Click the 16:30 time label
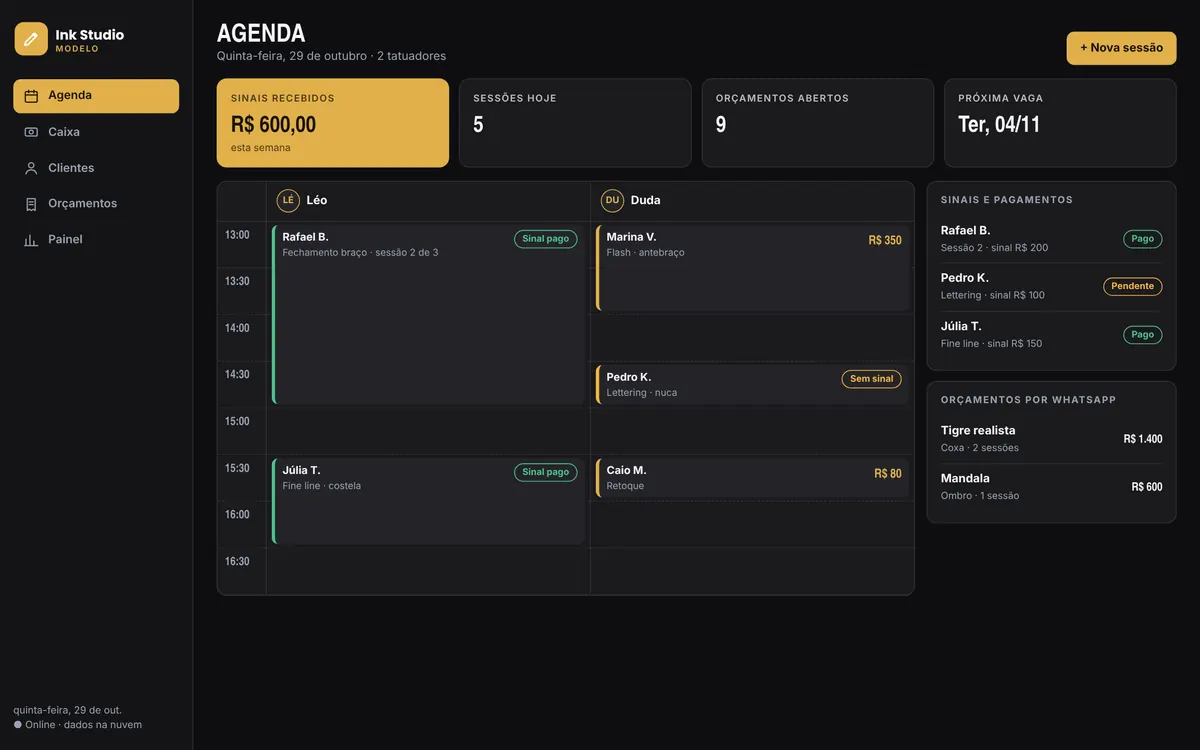 pyautogui.click(x=237, y=561)
